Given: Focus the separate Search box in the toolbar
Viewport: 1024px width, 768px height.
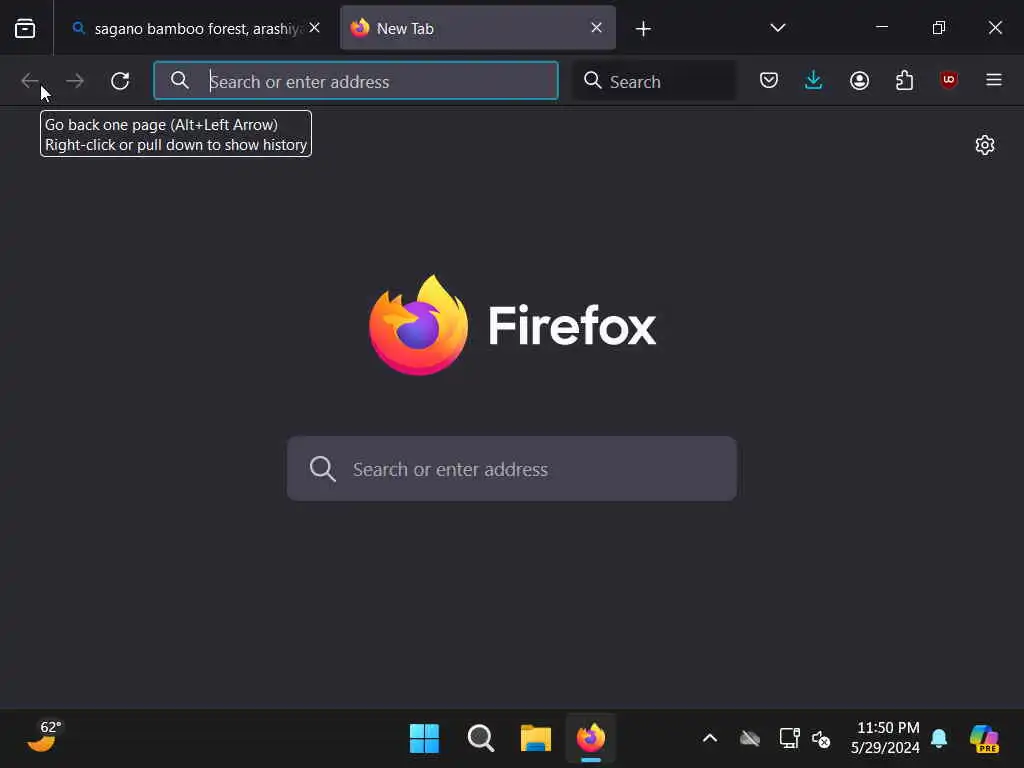Looking at the screenshot, I should coord(654,81).
